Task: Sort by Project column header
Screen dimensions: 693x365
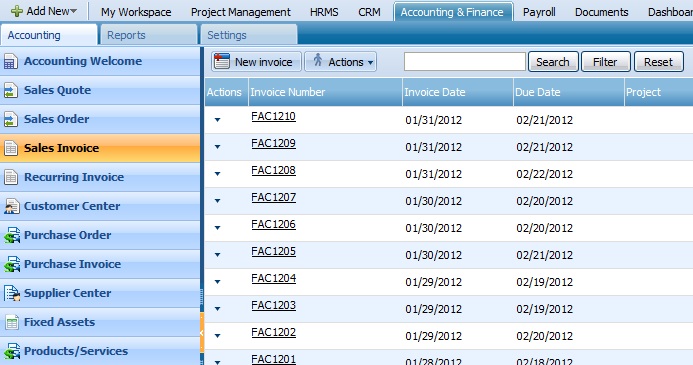Action: [x=659, y=92]
